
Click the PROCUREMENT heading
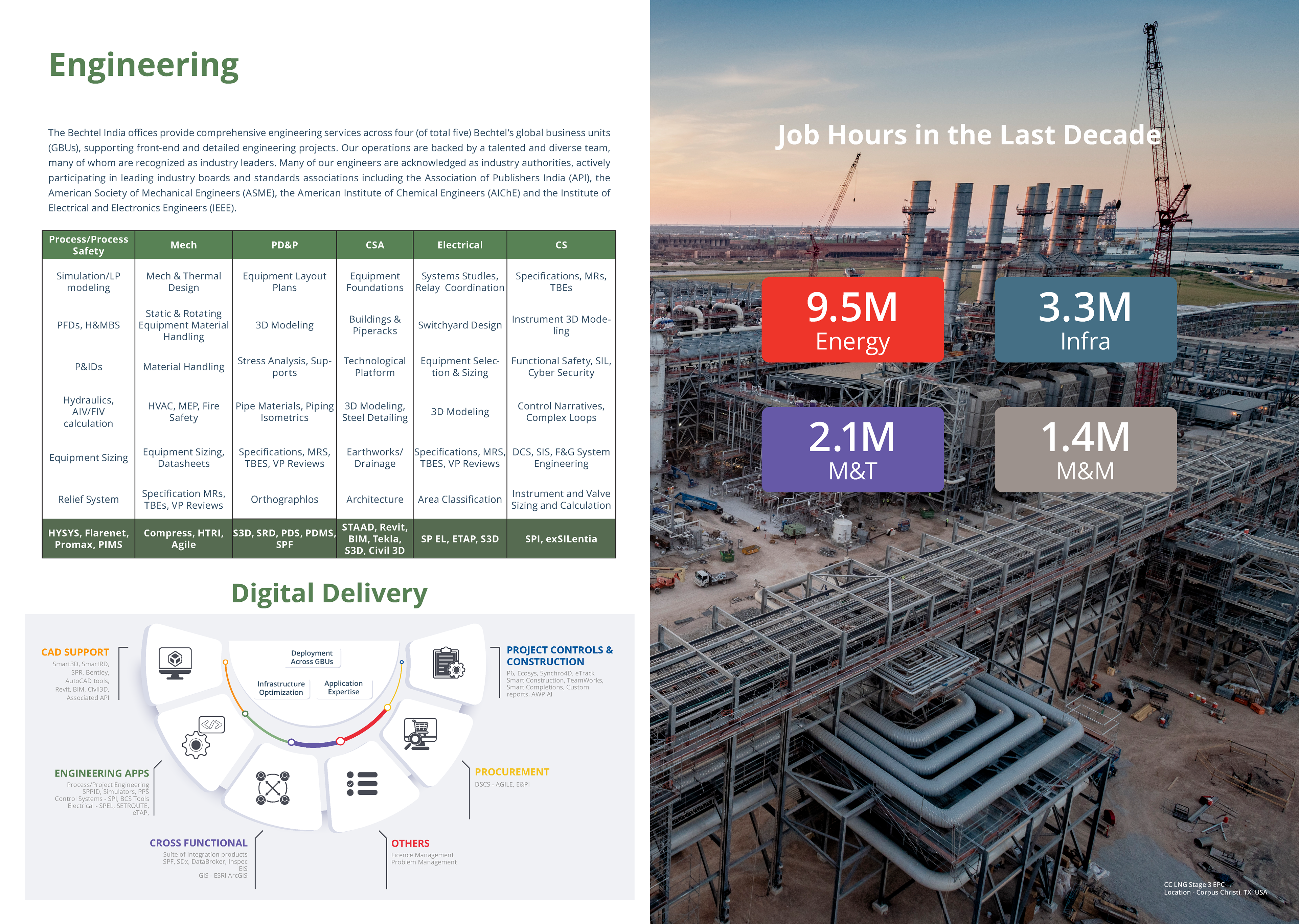pyautogui.click(x=511, y=772)
